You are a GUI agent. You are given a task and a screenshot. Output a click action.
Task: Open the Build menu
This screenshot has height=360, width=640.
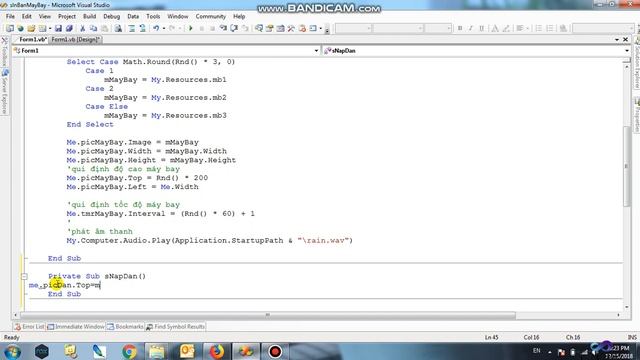click(x=89, y=16)
